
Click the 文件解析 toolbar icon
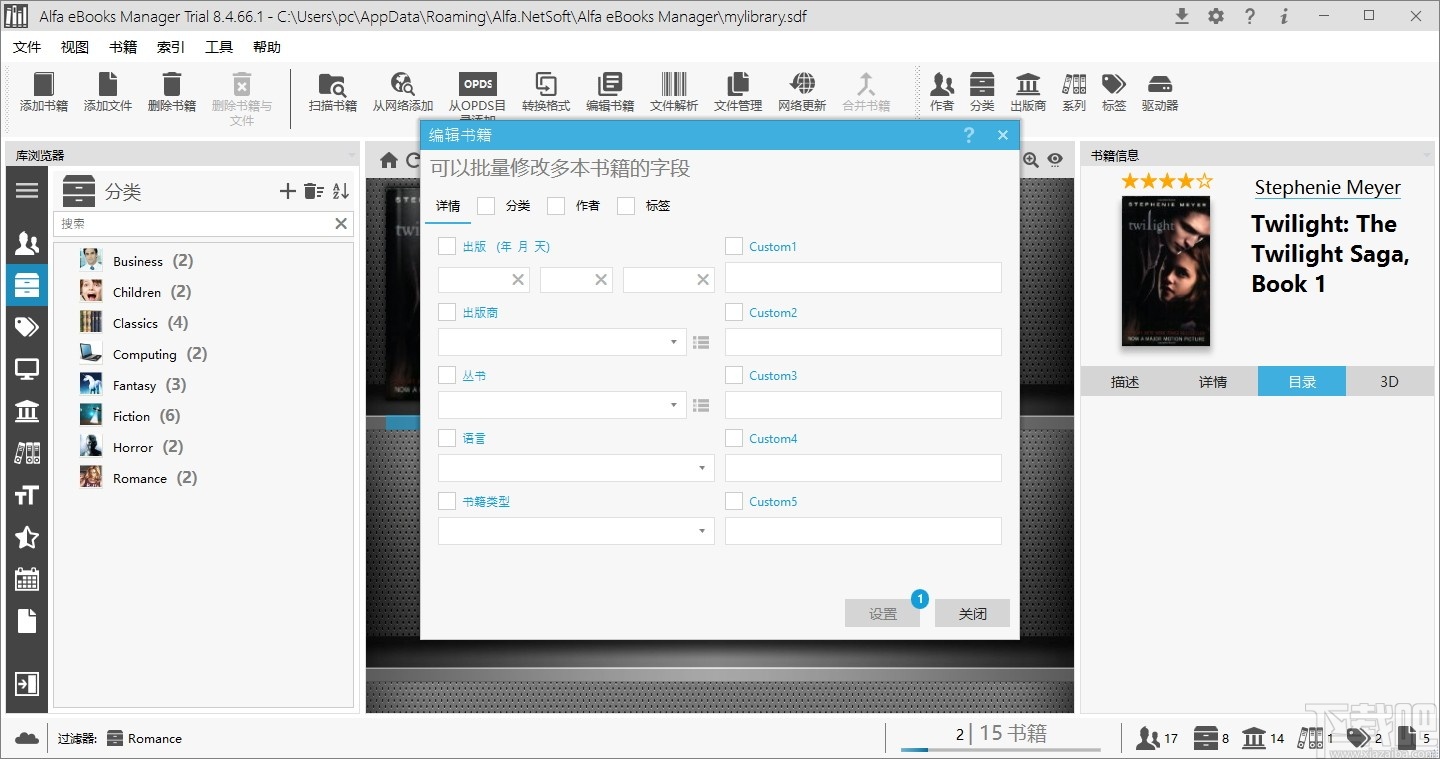[x=673, y=90]
